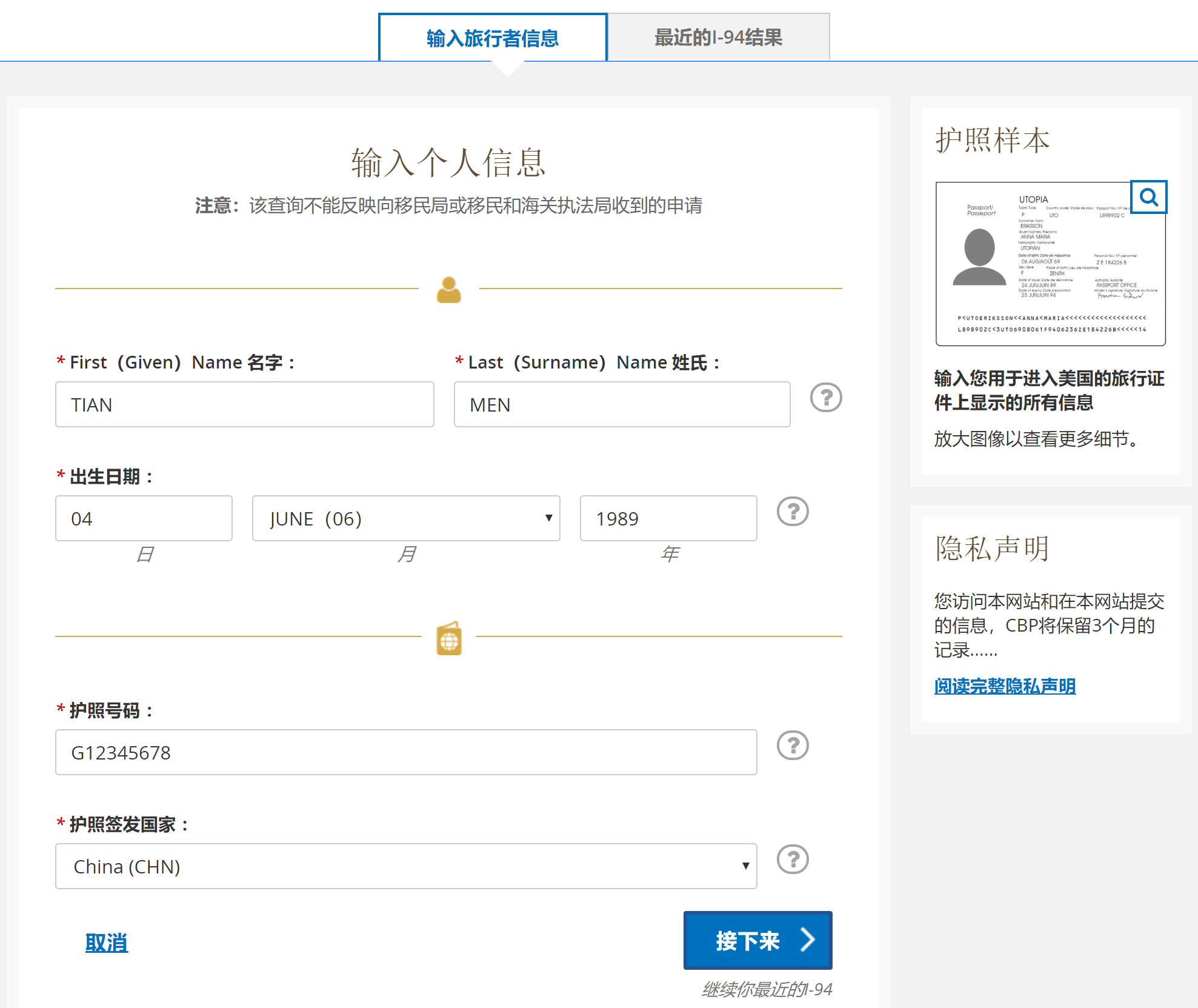Open the birth month dropdown showing JUNE (06)
Viewport: 1198px width, 1008px height.
pos(406,518)
